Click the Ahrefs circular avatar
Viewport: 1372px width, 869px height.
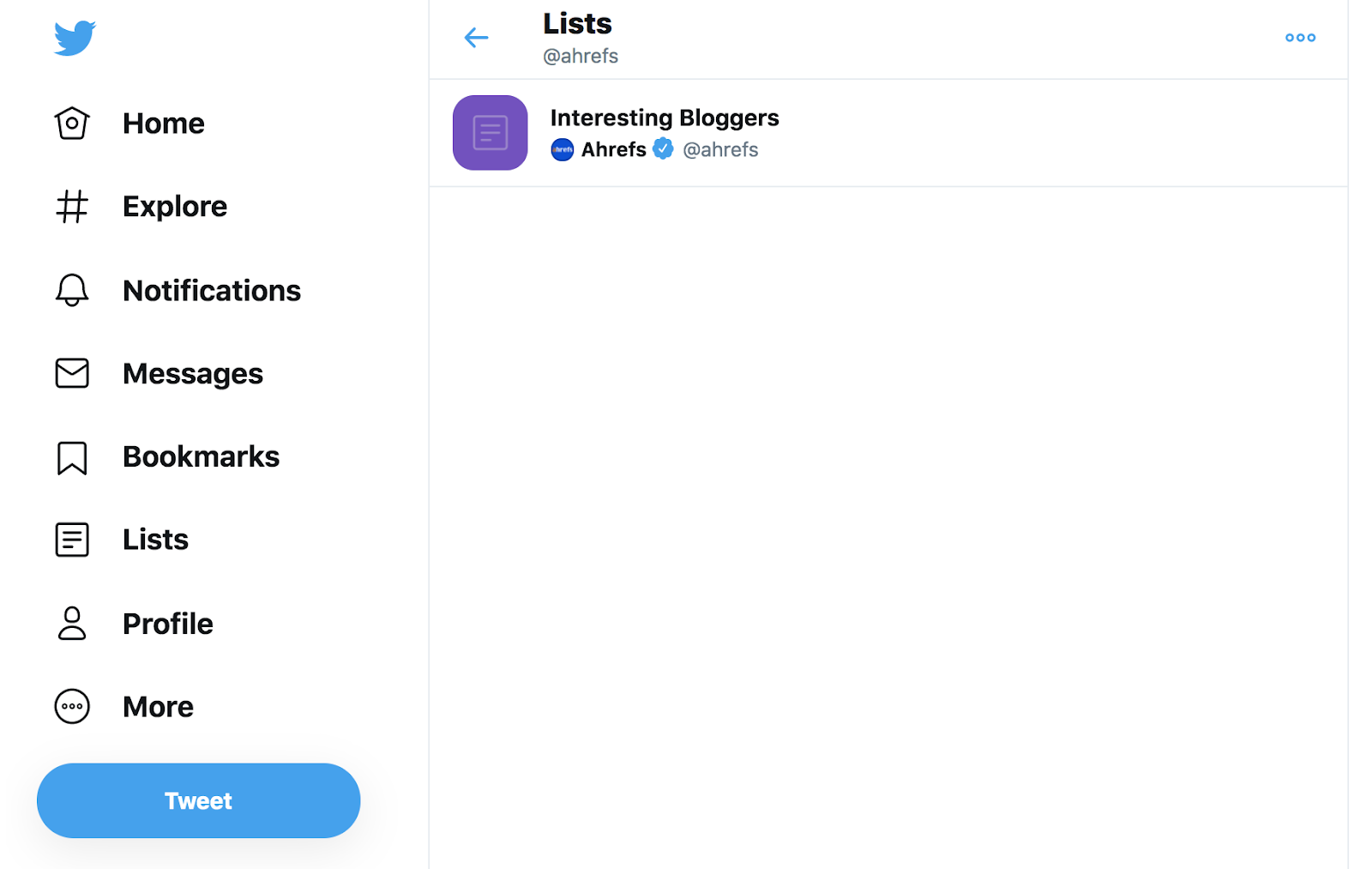click(561, 149)
